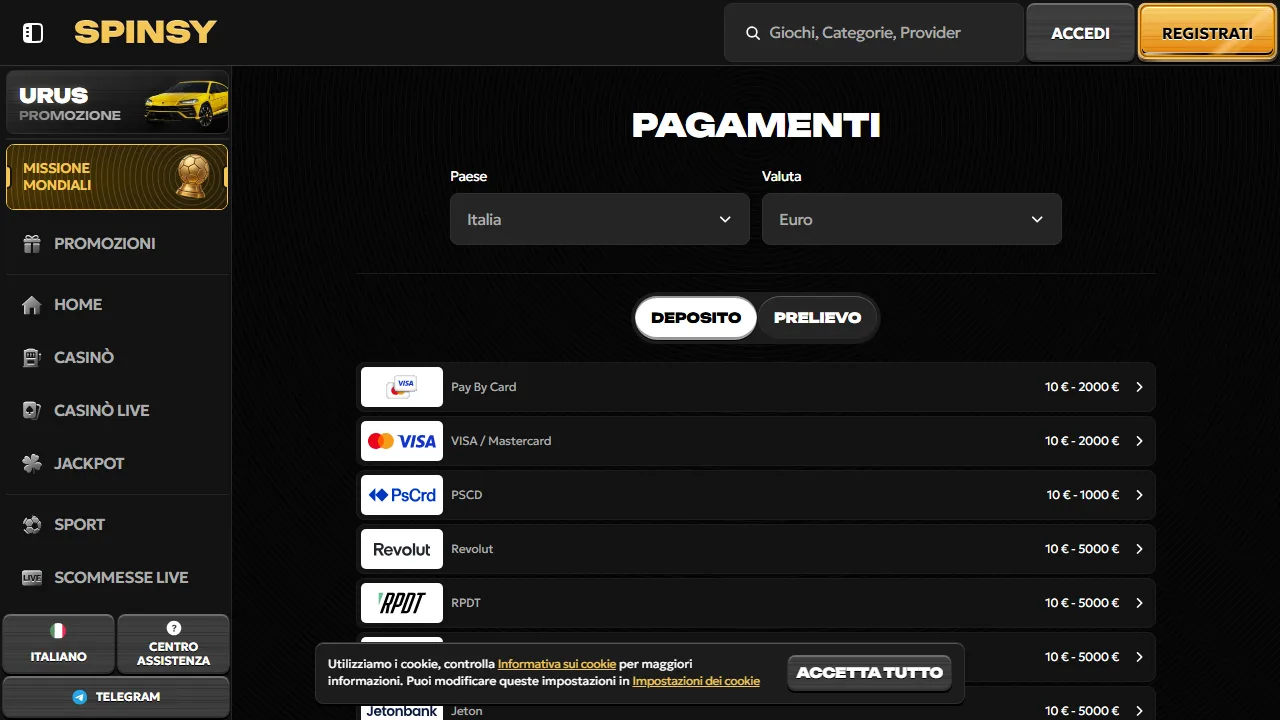Open the Centro Assistenza help button
This screenshot has width=1280, height=720.
coord(173,644)
